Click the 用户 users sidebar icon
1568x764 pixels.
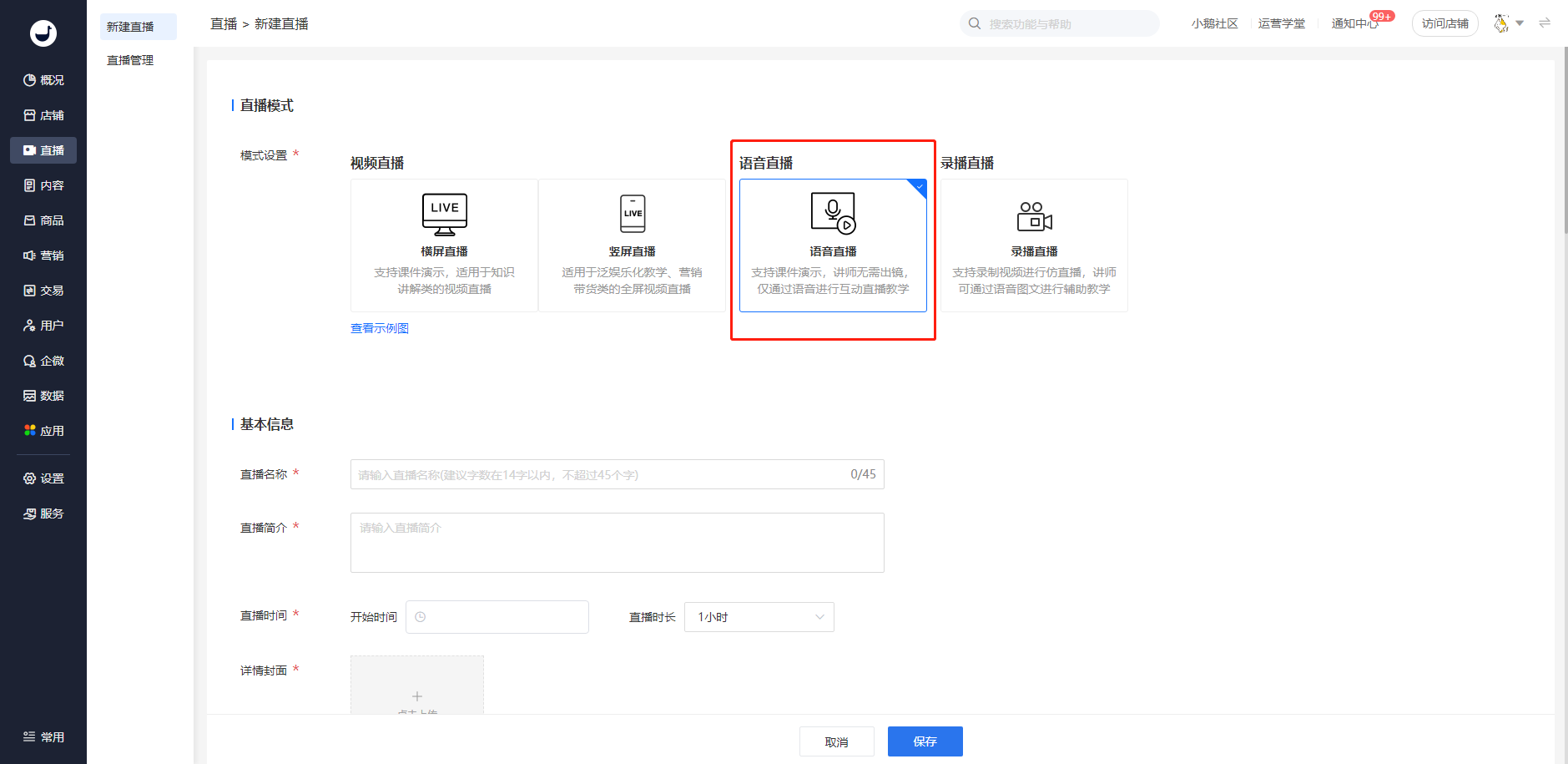click(x=30, y=326)
